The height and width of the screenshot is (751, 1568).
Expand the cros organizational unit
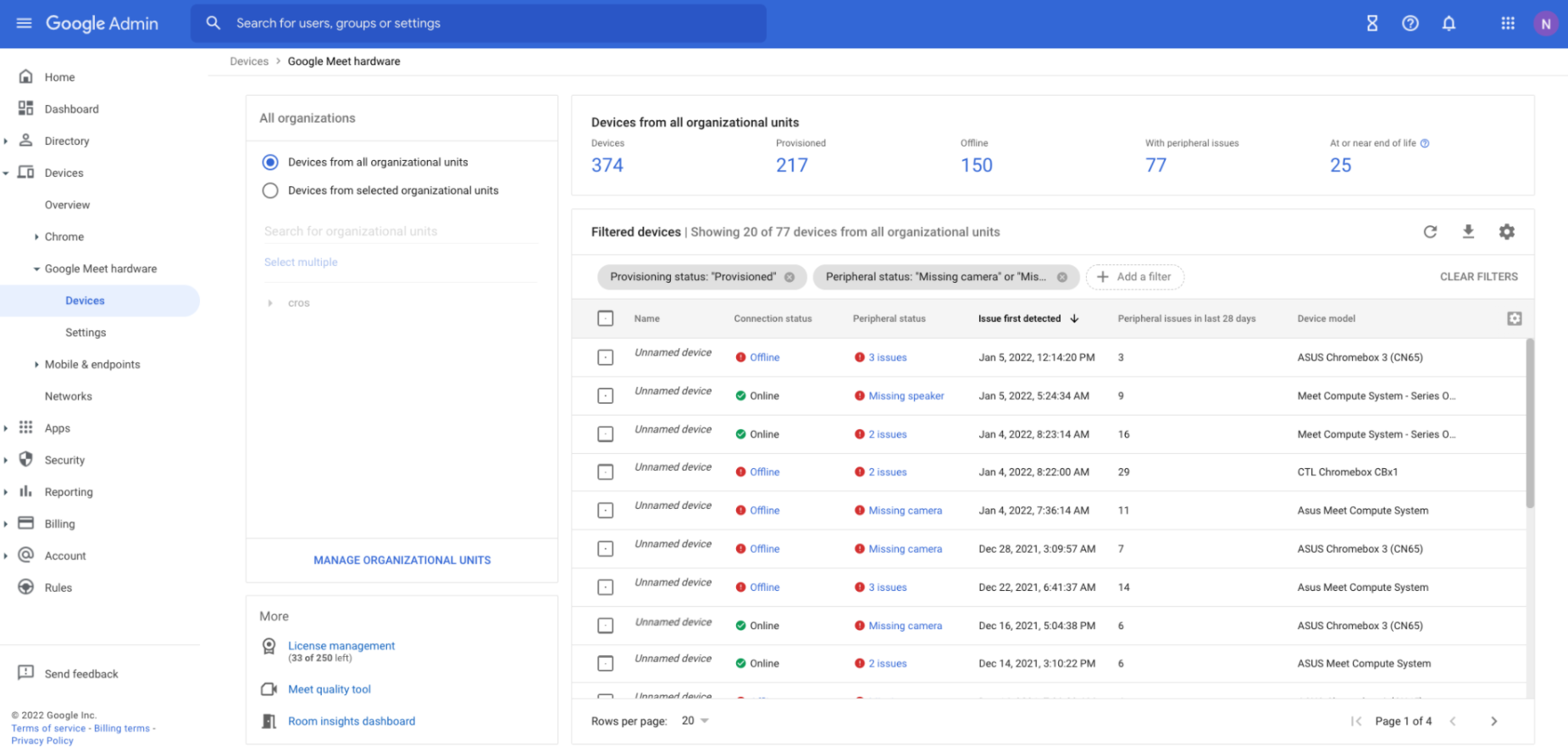(270, 303)
